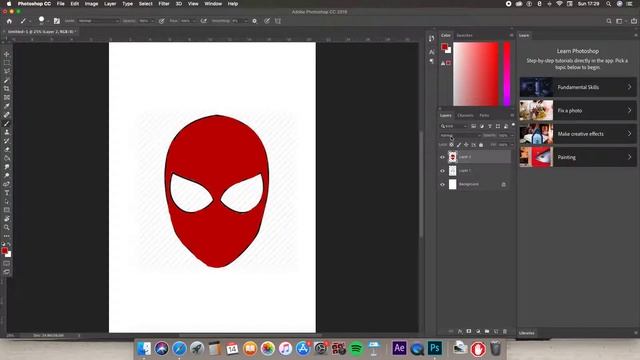Switch to the Channels tab
This screenshot has height=360, width=640.
coord(465,116)
